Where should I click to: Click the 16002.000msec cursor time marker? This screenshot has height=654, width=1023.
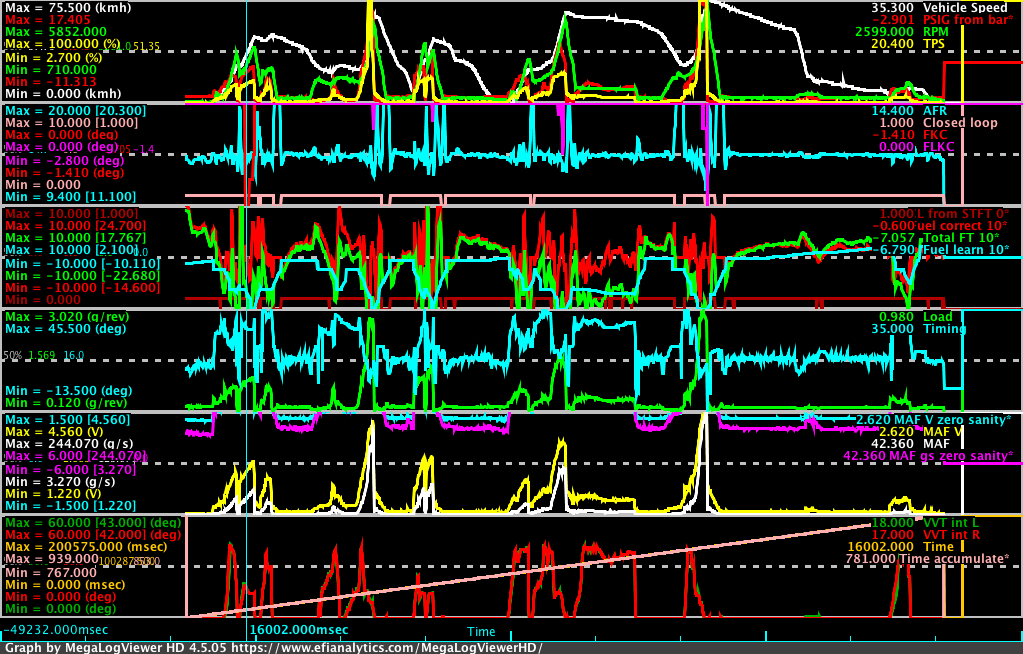298,630
